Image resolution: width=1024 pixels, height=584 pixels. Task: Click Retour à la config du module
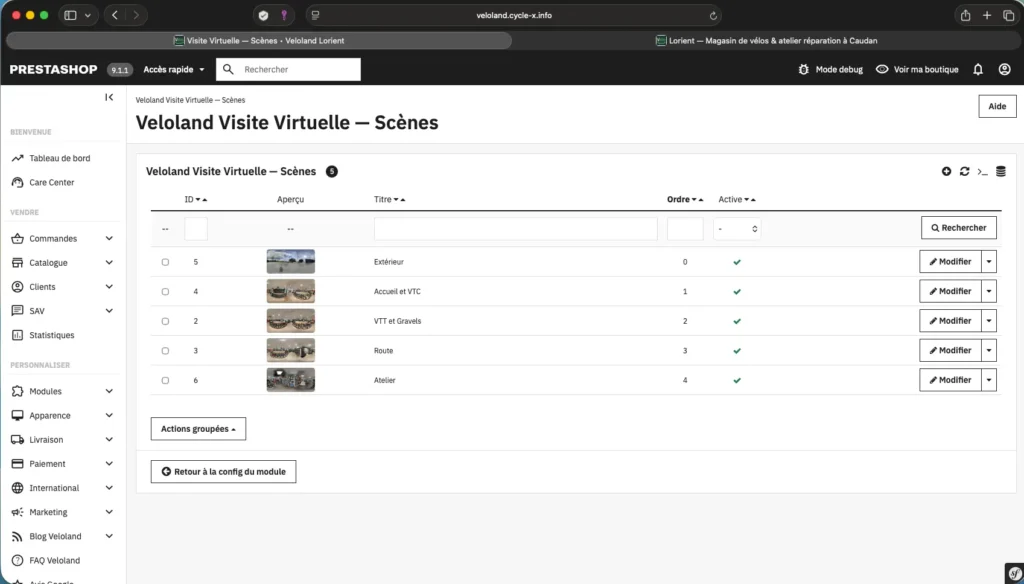(223, 472)
